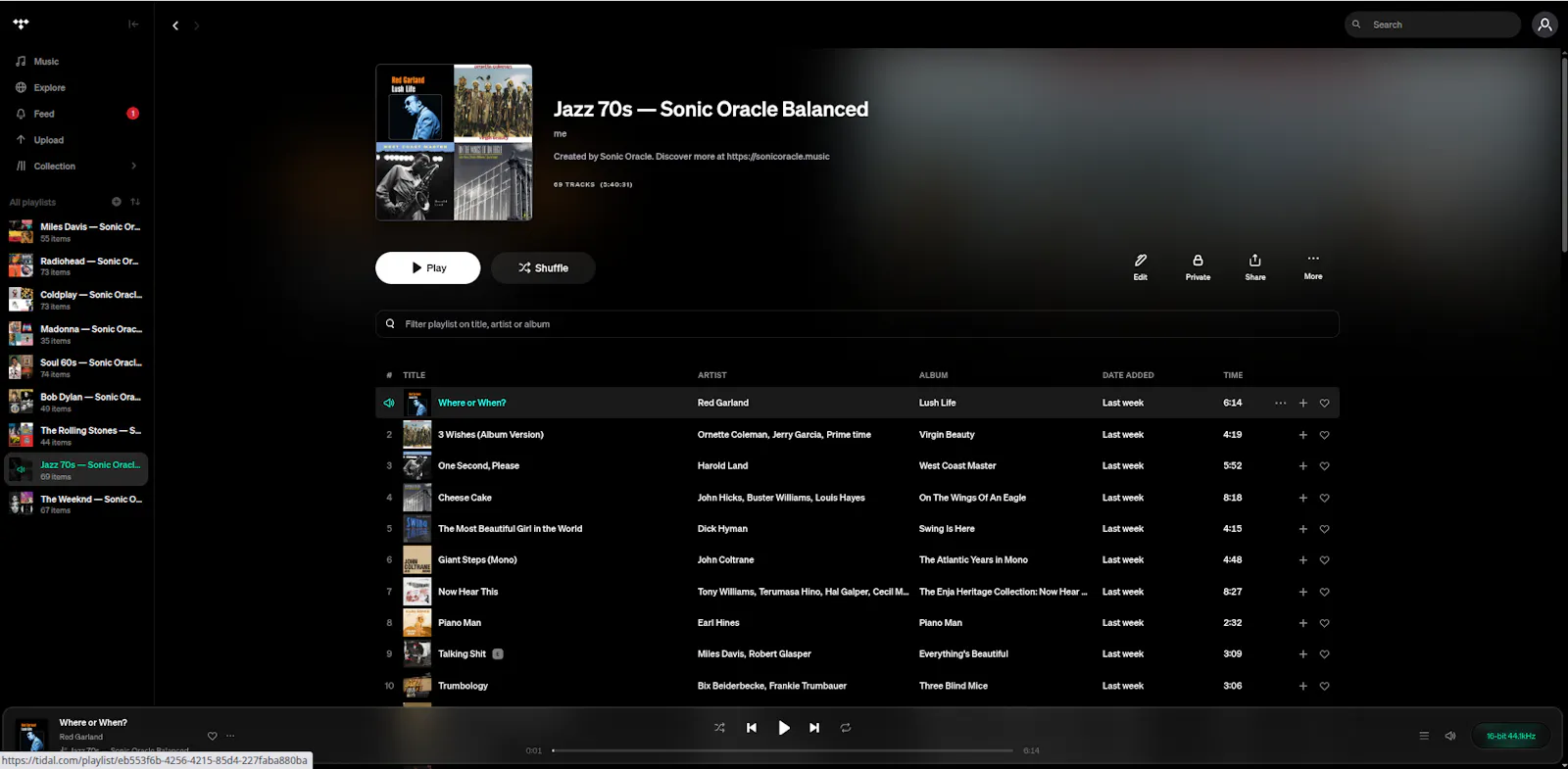Image resolution: width=1568 pixels, height=769 pixels.
Task: Favorite the now-playing track
Action: pos(212,736)
